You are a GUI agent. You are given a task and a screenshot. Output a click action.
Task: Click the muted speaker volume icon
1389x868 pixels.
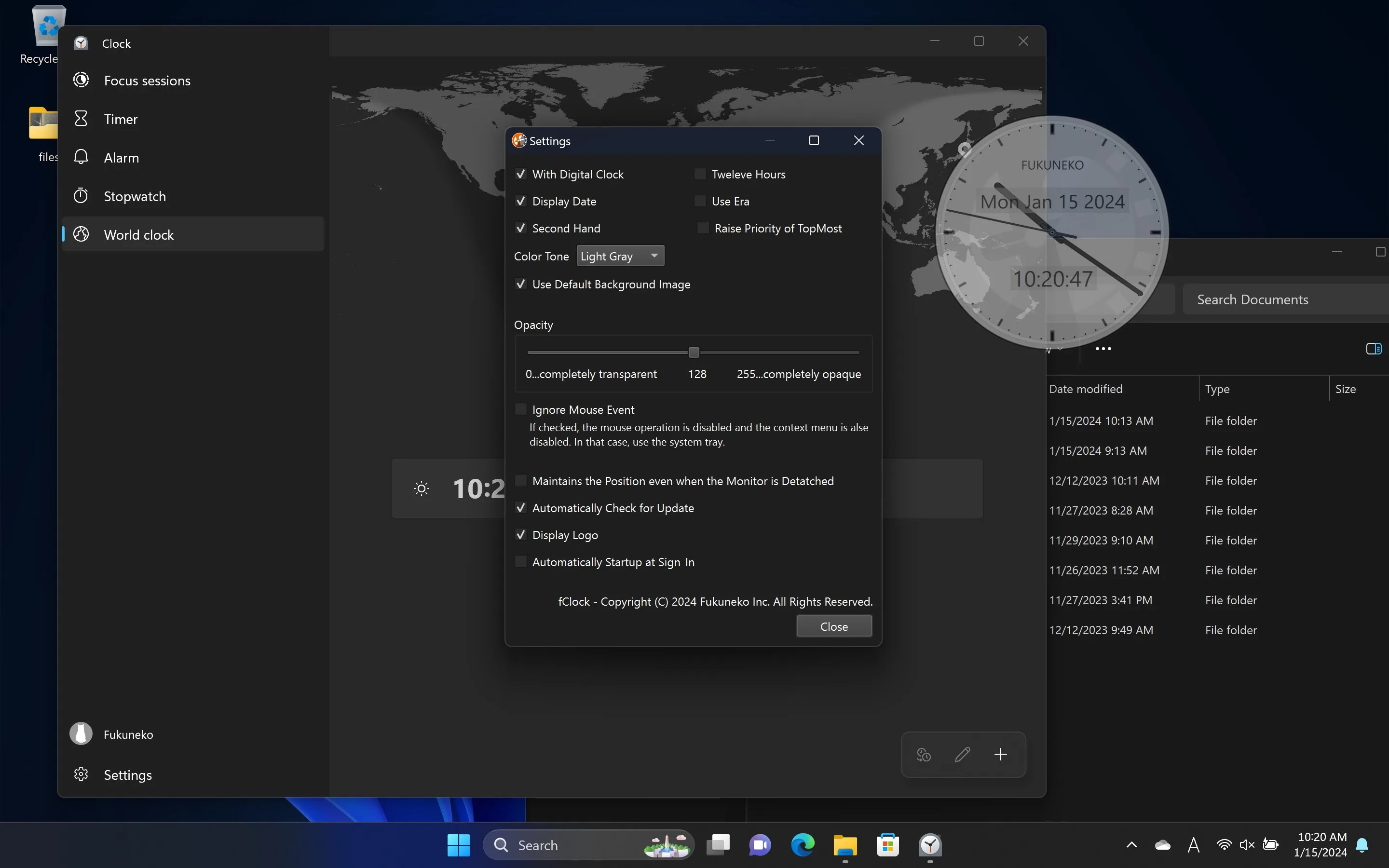pyautogui.click(x=1247, y=845)
